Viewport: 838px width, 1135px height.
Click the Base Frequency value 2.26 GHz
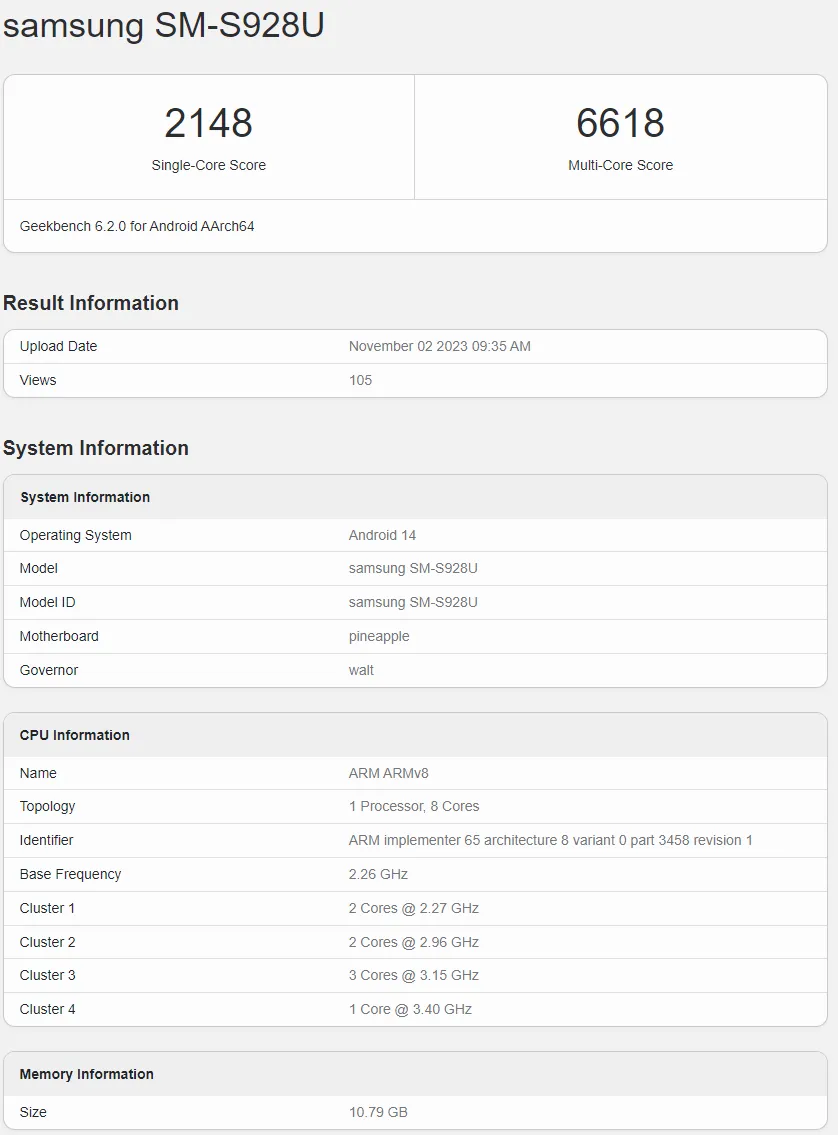[378, 874]
